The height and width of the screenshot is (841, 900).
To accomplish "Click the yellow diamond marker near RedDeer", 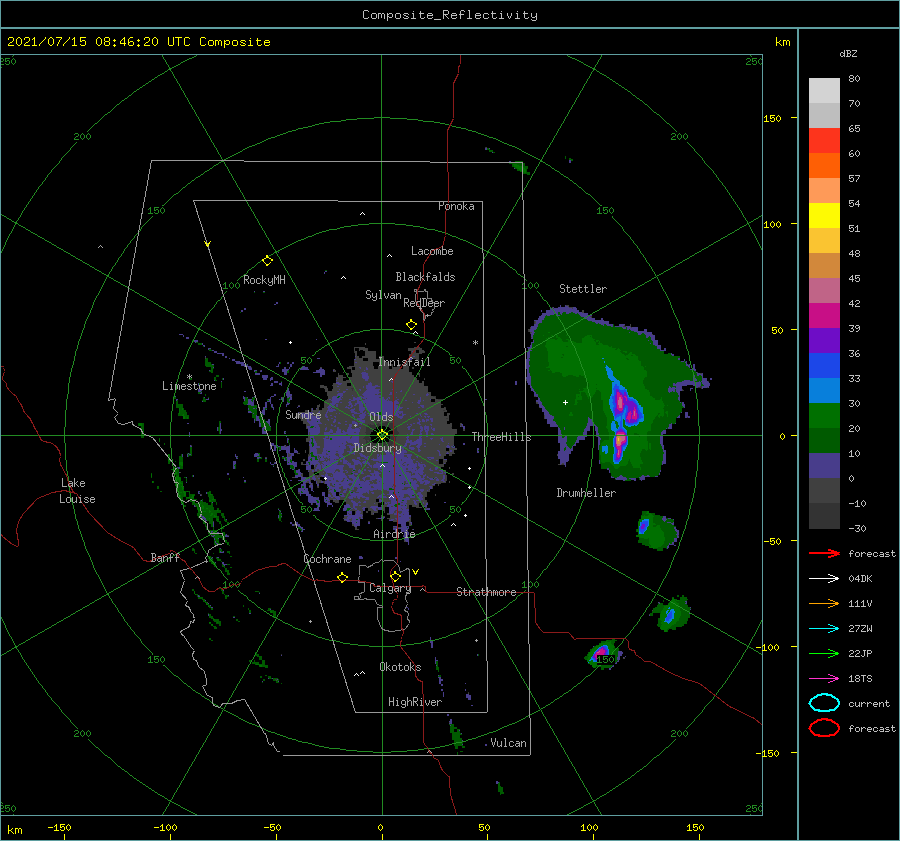I will point(411,325).
